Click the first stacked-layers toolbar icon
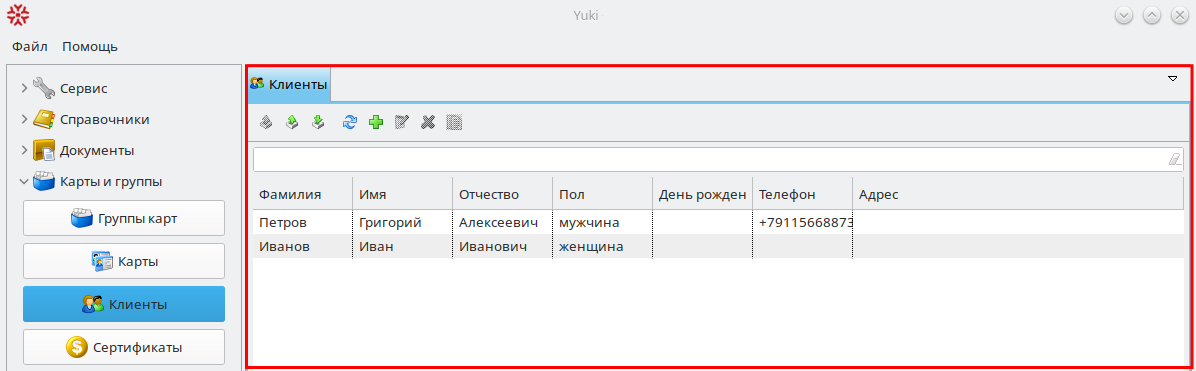Viewport: 1196px width, 371px height. point(265,122)
